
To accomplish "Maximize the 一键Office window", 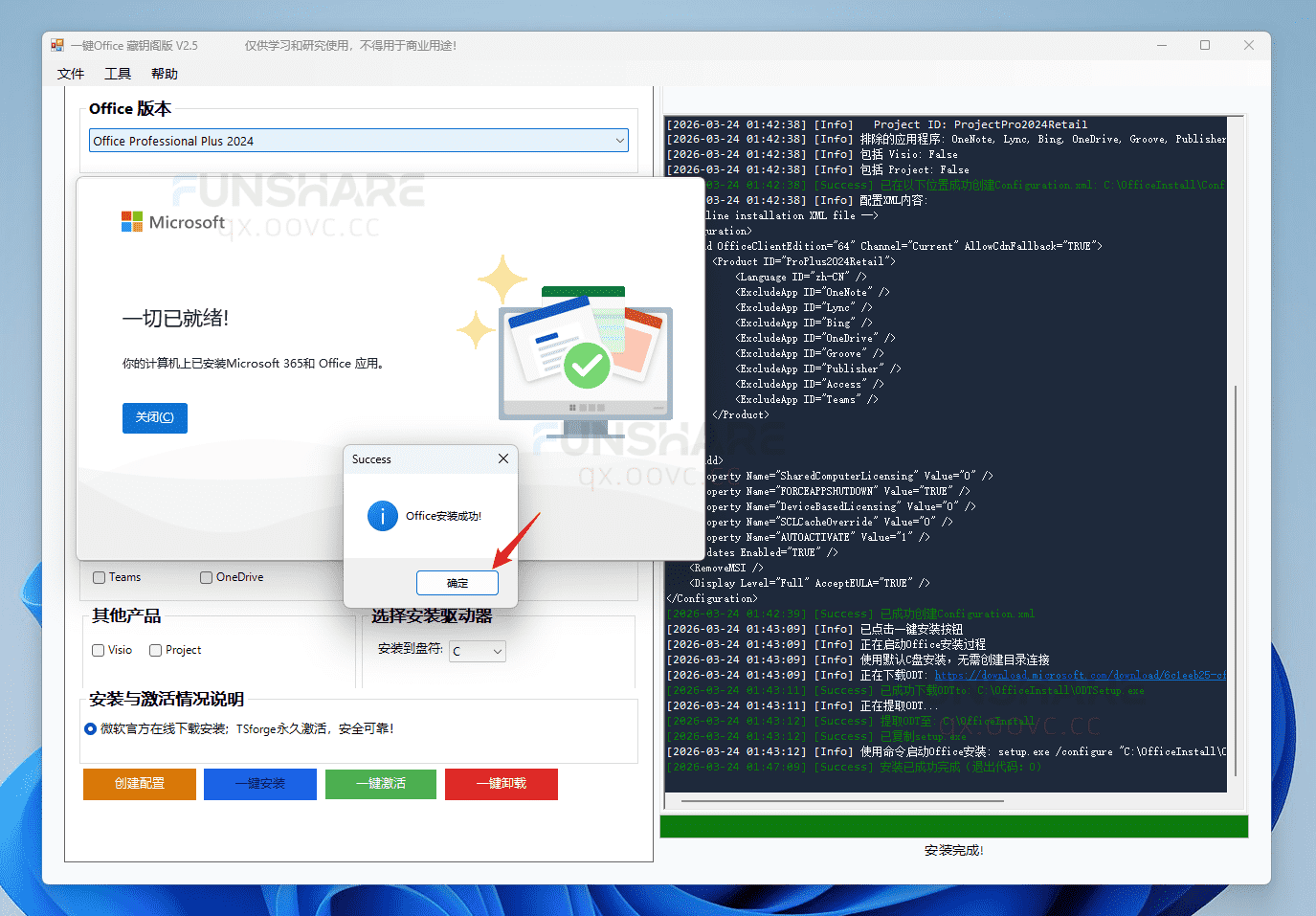I will [1205, 45].
